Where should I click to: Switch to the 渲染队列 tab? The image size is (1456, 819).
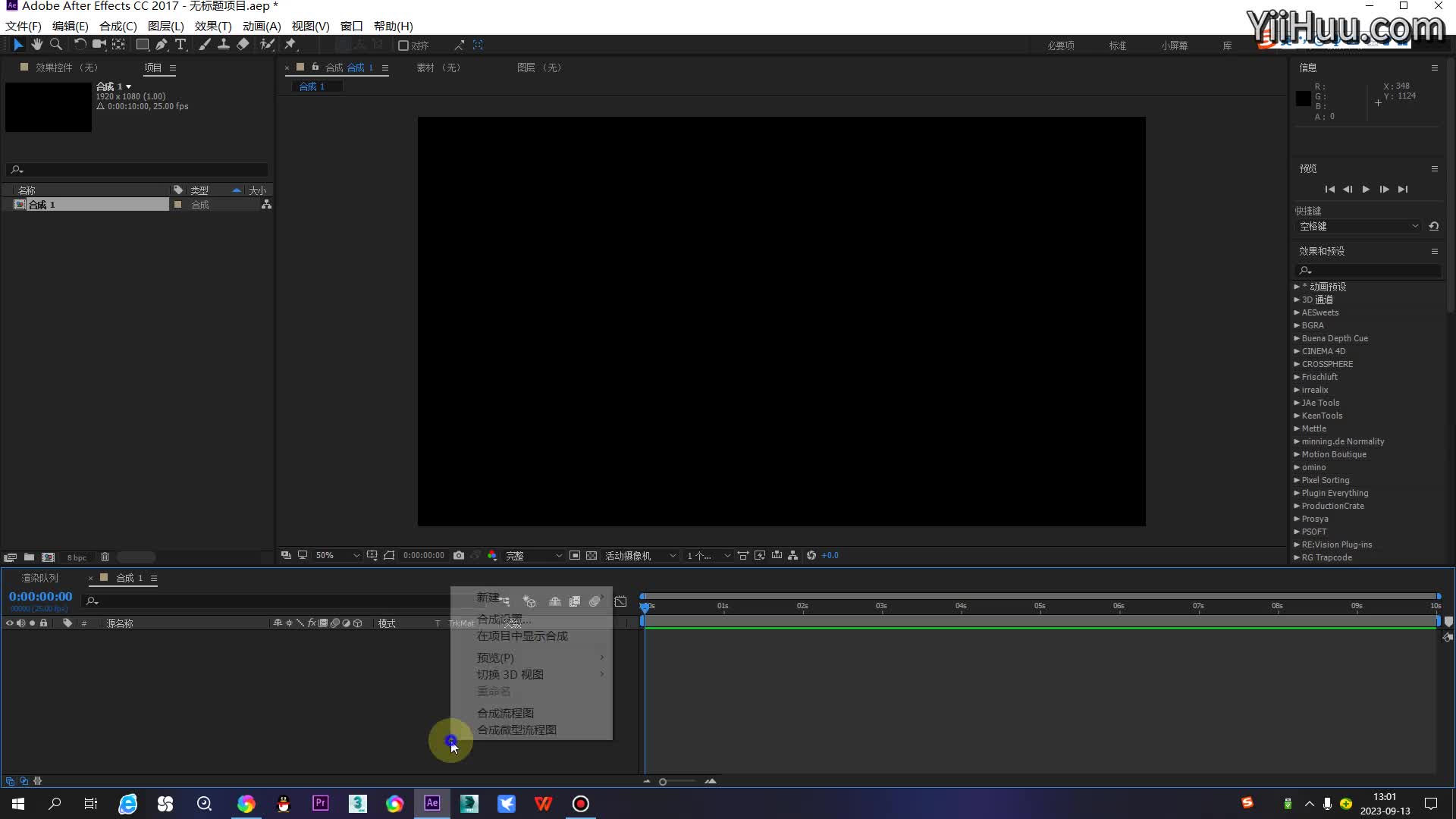[x=39, y=578]
